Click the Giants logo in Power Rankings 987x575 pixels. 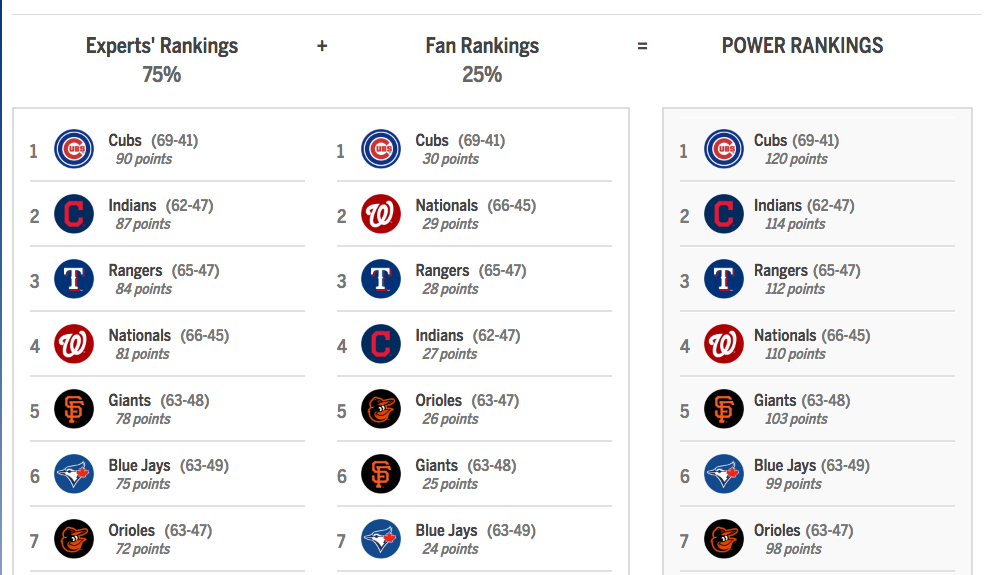(x=724, y=410)
